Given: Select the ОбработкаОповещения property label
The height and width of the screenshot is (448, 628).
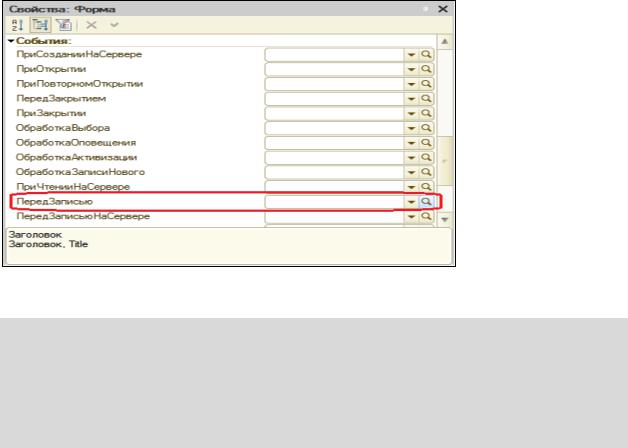Looking at the screenshot, I should [76, 143].
